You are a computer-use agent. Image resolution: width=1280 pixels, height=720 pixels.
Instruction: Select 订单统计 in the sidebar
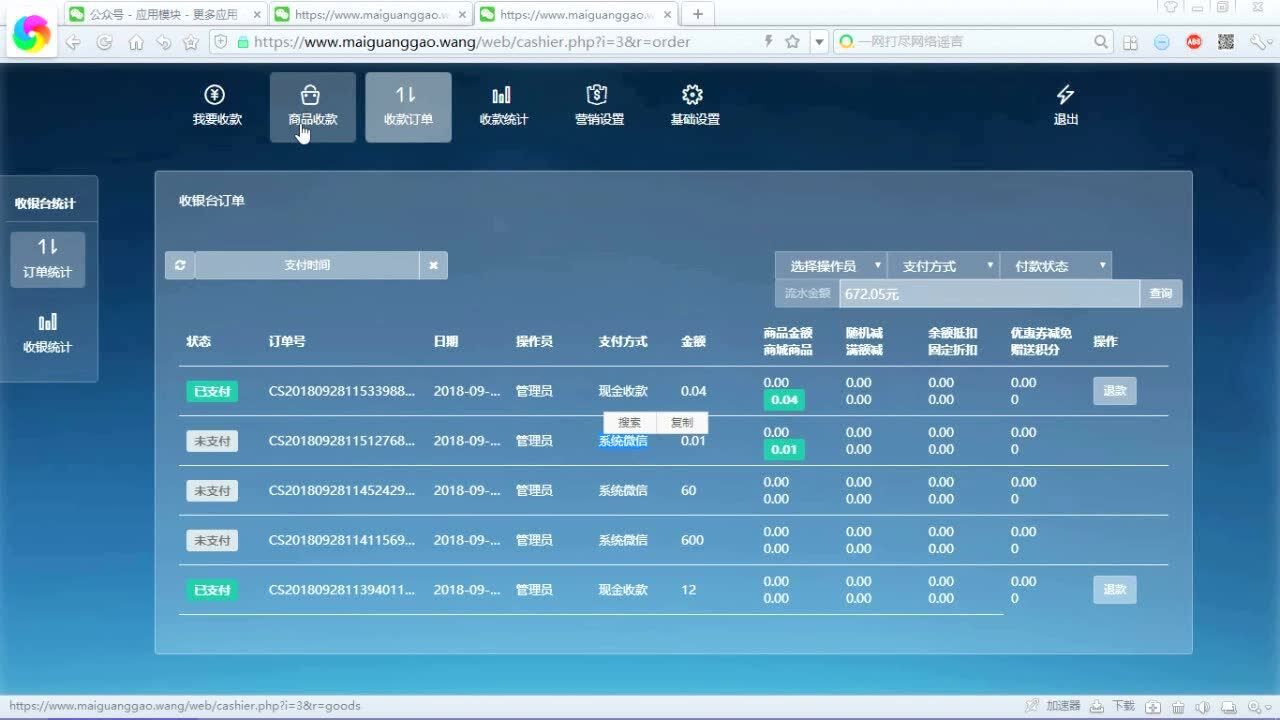pos(47,259)
